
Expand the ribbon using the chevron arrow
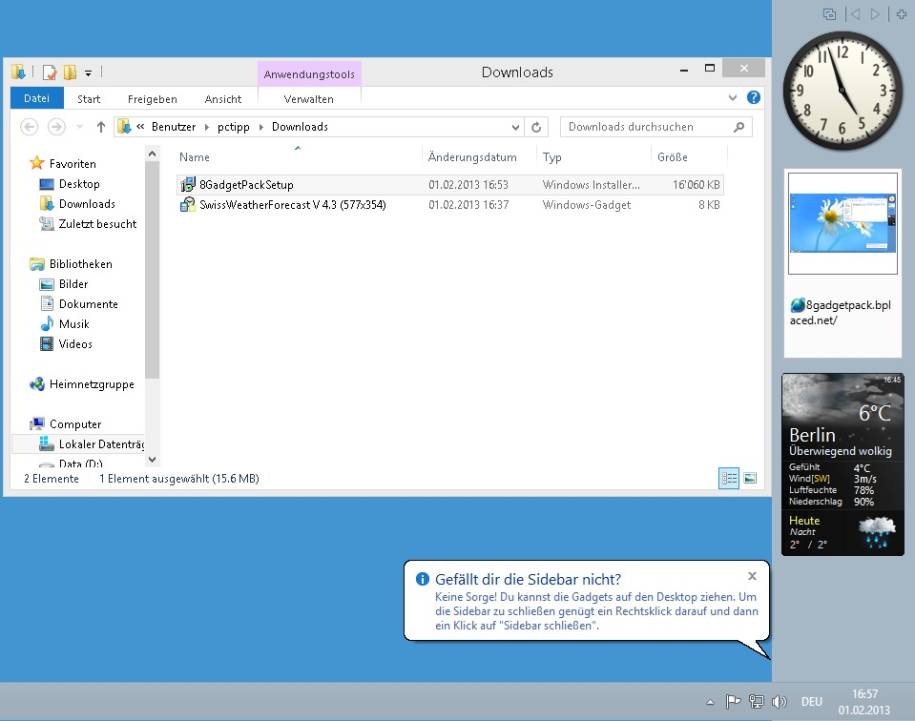[x=732, y=97]
